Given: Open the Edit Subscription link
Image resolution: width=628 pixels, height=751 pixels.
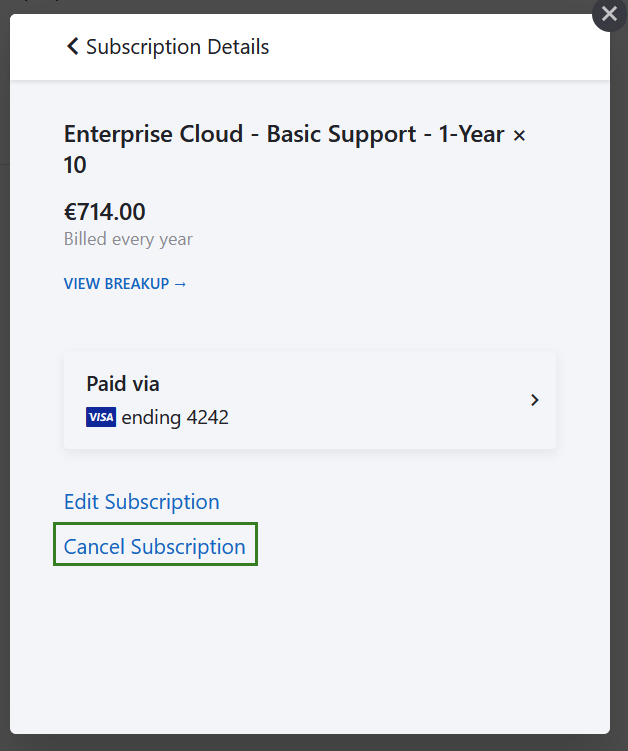Looking at the screenshot, I should click(x=141, y=501).
